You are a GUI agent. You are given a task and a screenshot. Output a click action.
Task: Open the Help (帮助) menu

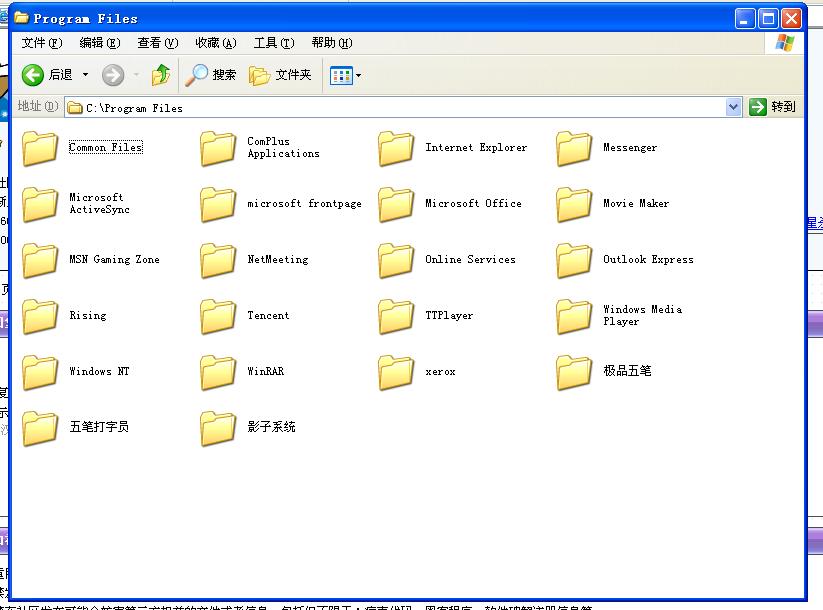[332, 43]
